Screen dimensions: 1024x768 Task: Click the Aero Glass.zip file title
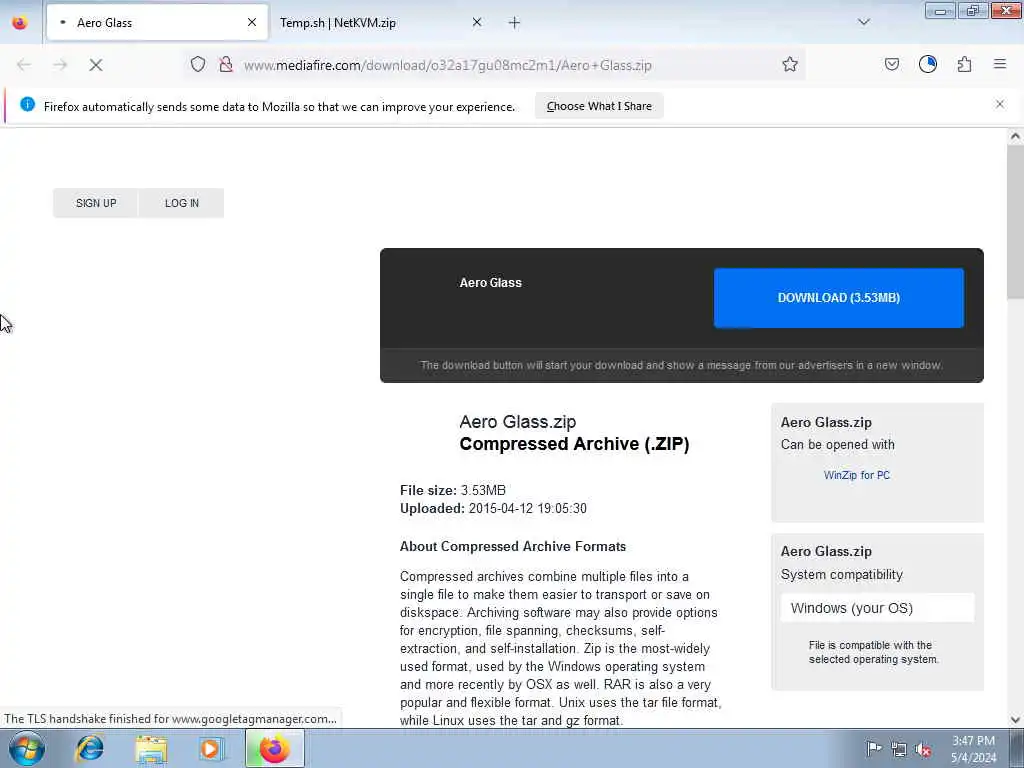click(x=517, y=422)
